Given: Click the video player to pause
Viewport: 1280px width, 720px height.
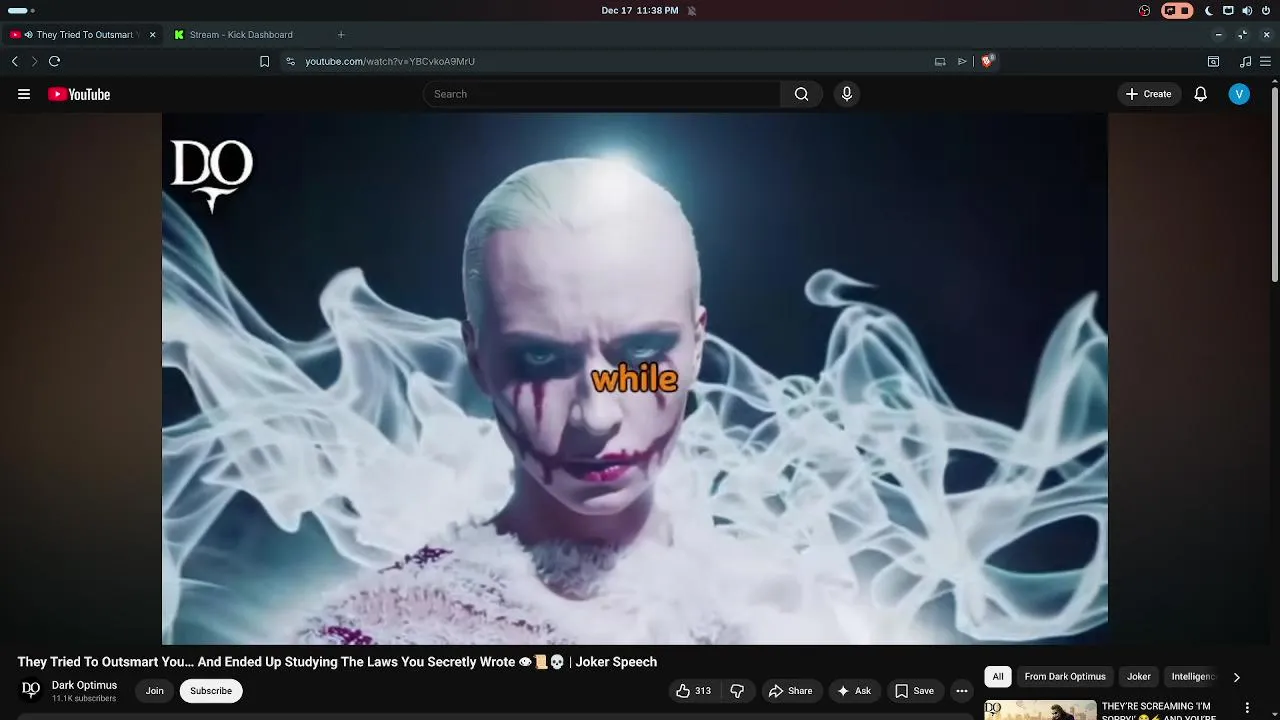Looking at the screenshot, I should coord(635,378).
